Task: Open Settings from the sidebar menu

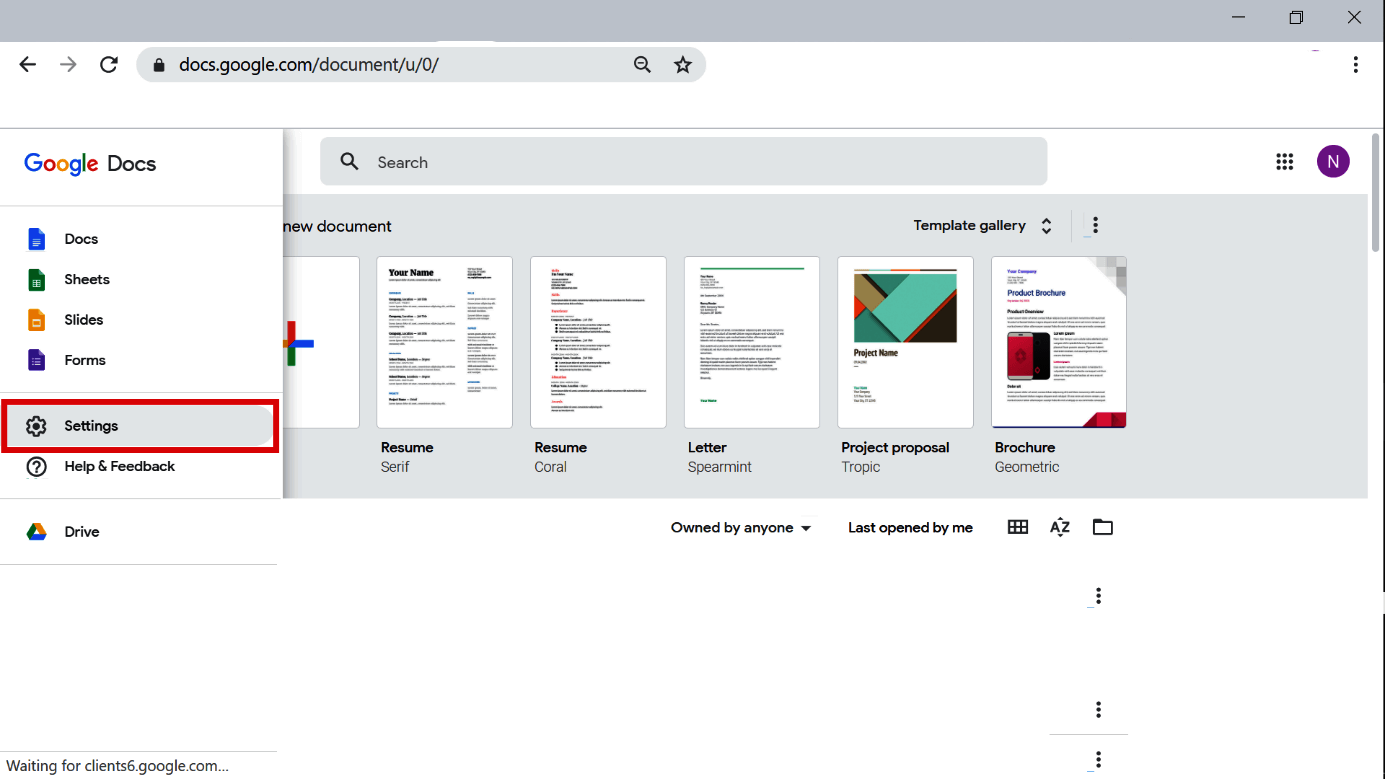Action: coord(91,425)
